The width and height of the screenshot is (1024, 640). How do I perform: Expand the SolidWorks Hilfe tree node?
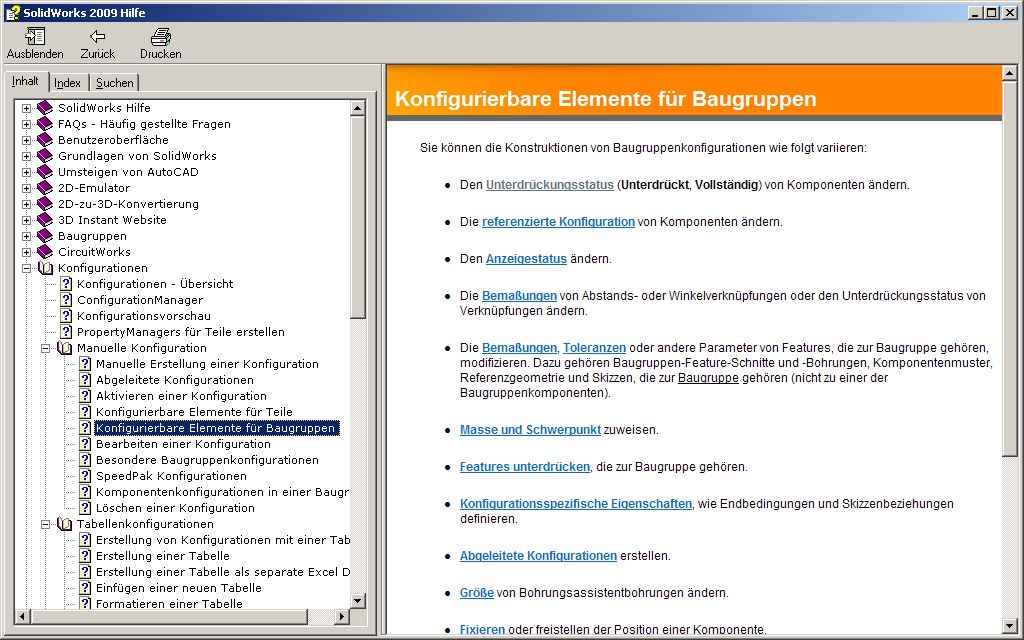(x=26, y=108)
